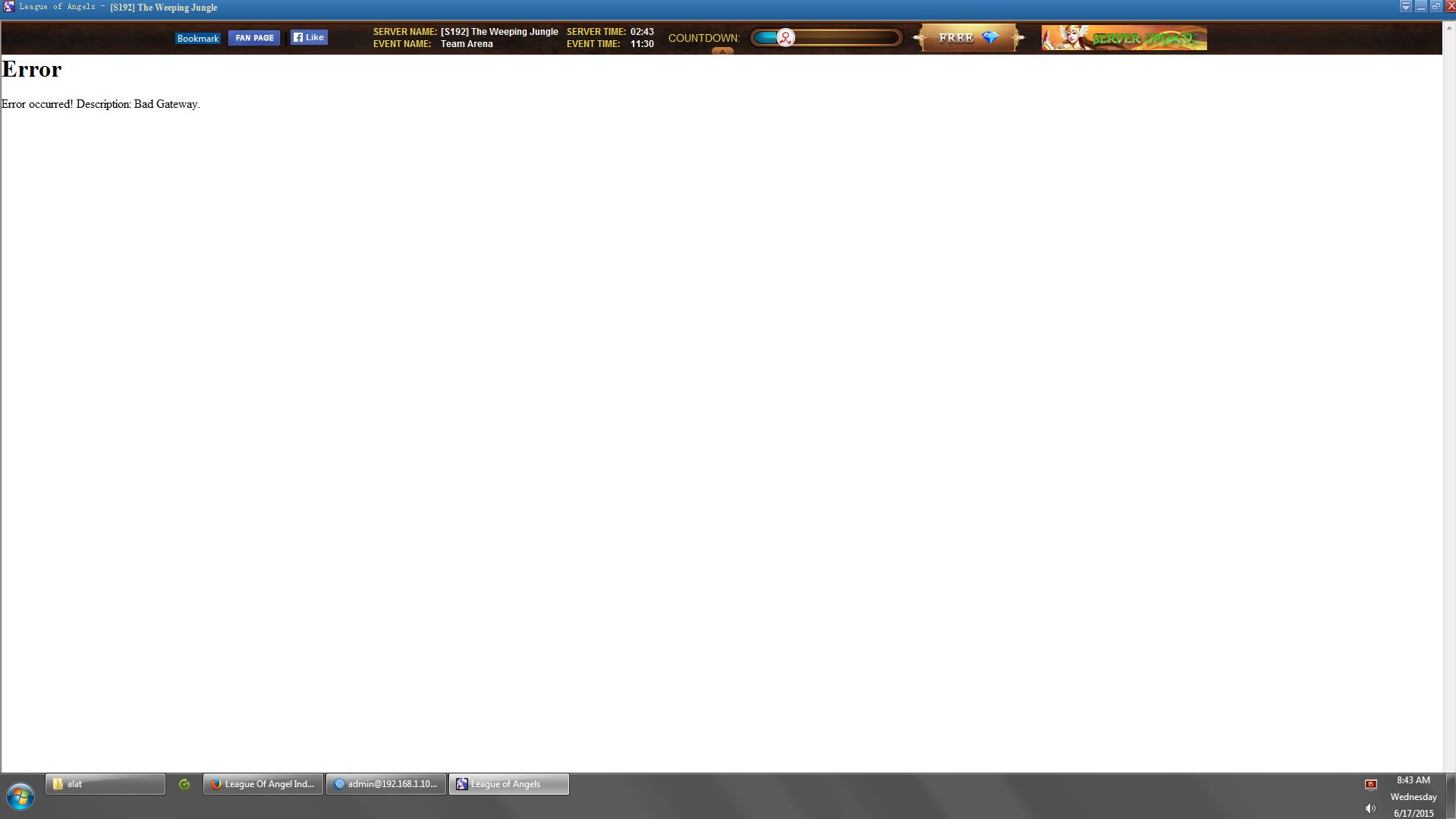The image size is (1456, 819).
Task: Click the countdown progress bar marker
Action: 785,37
